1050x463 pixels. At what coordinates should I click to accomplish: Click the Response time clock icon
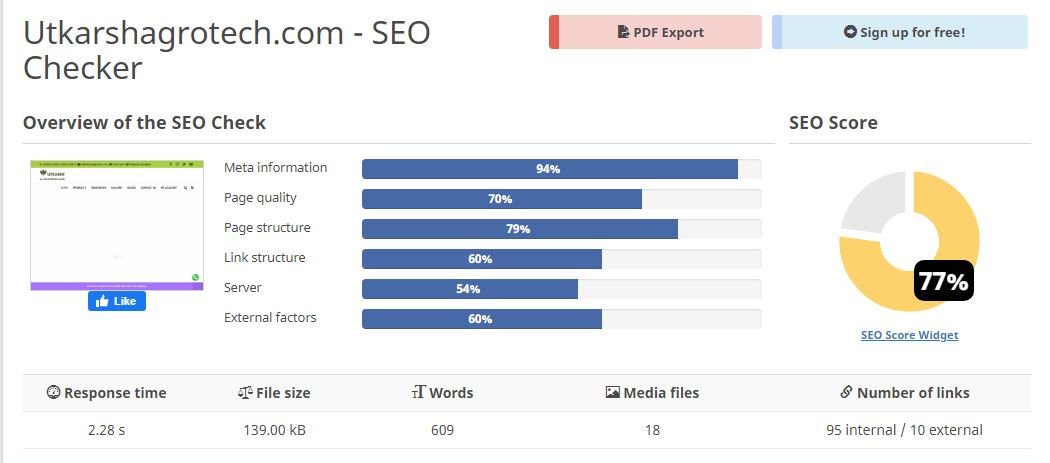point(53,393)
